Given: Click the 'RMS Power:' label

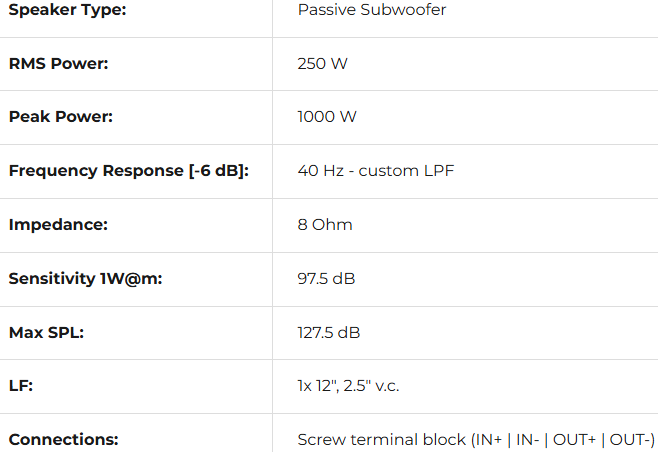Looking at the screenshot, I should point(58,63).
